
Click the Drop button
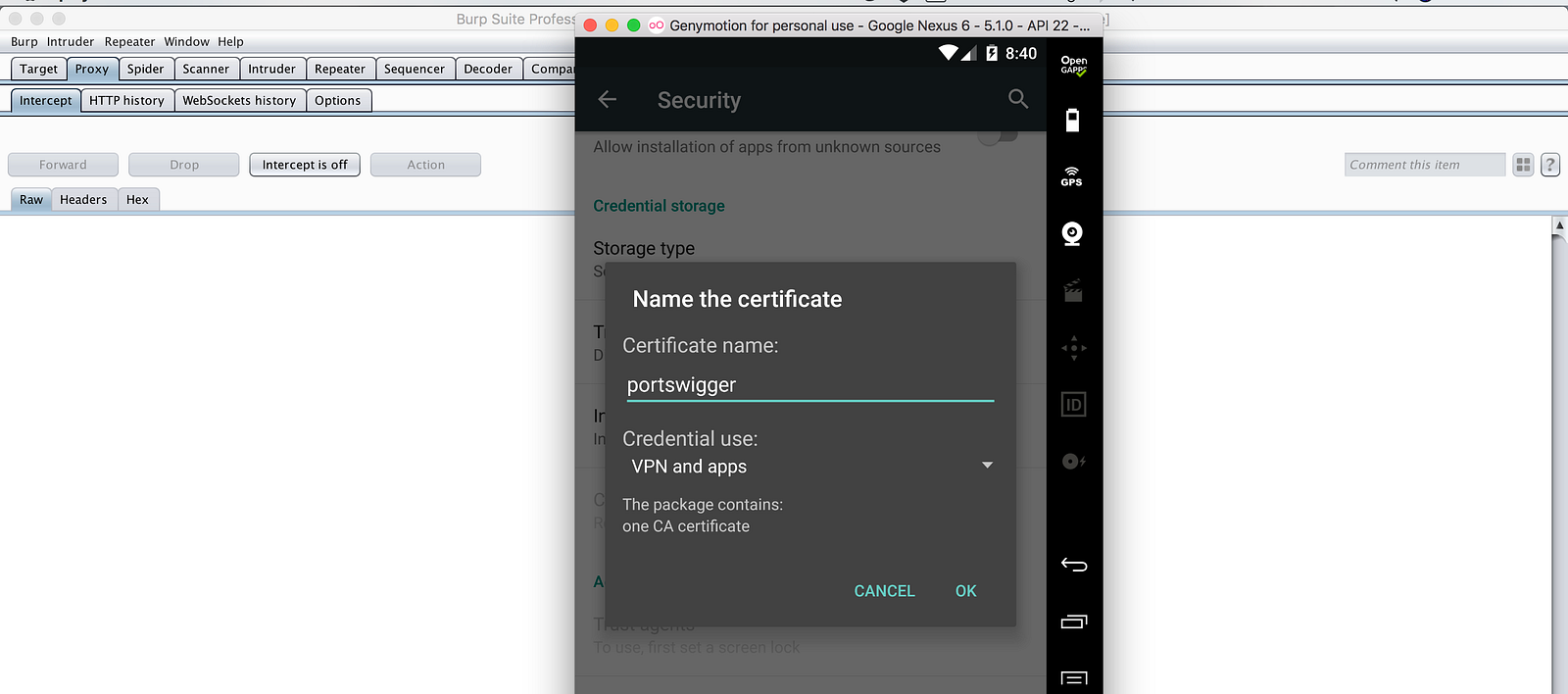[x=184, y=165]
